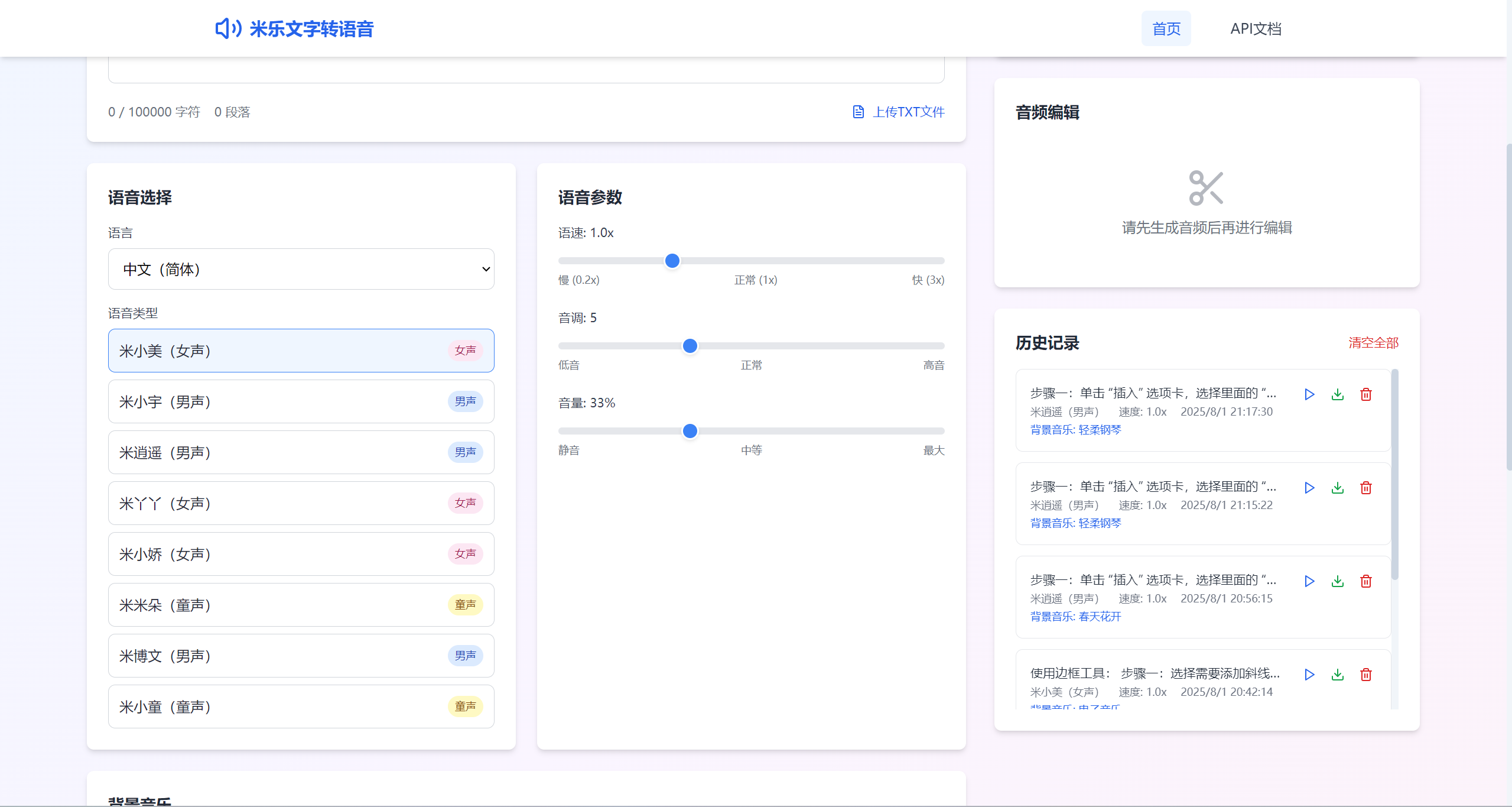
Task: Open the API文档 tab
Action: point(1256,28)
